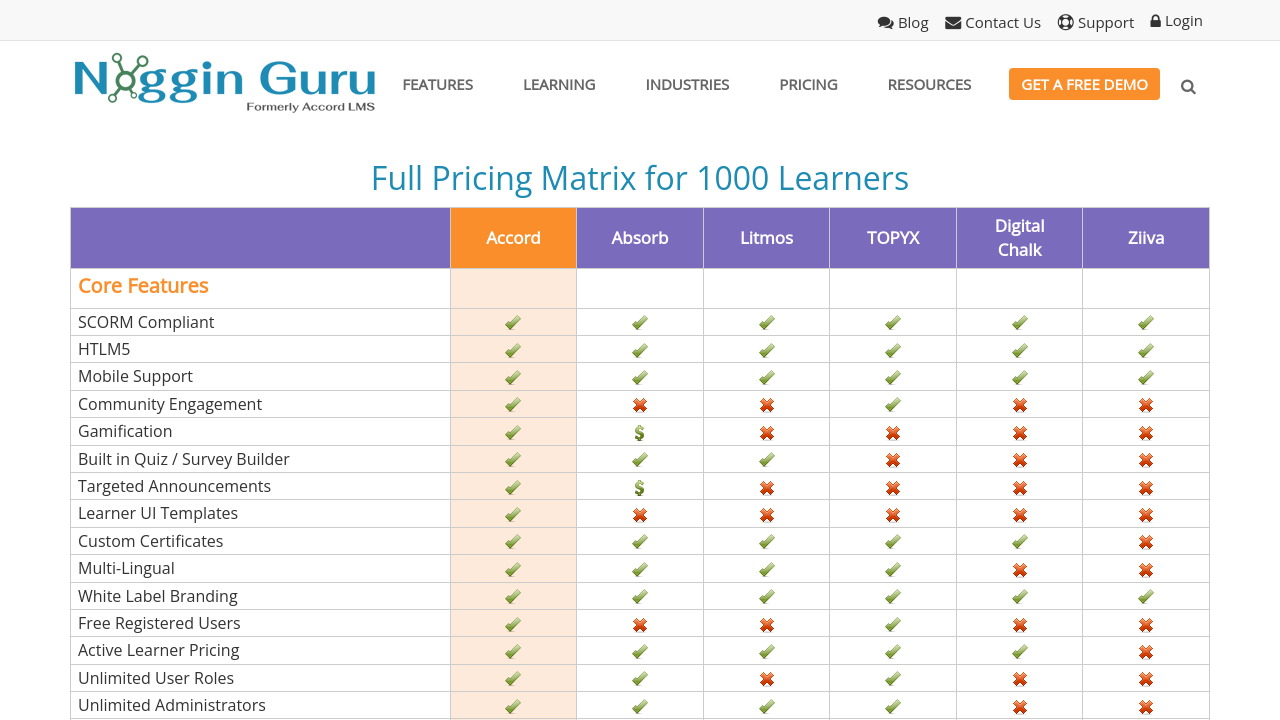Viewport: 1280px width, 720px height.
Task: Click TOPYX's checkmark for Free Registered Users
Action: coord(893,625)
